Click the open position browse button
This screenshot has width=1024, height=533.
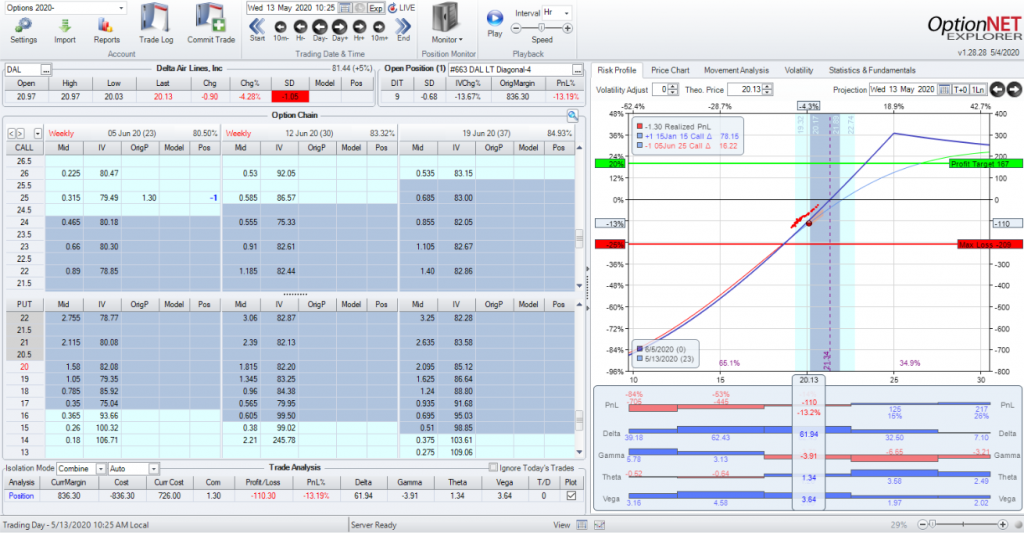pyautogui.click(x=577, y=69)
